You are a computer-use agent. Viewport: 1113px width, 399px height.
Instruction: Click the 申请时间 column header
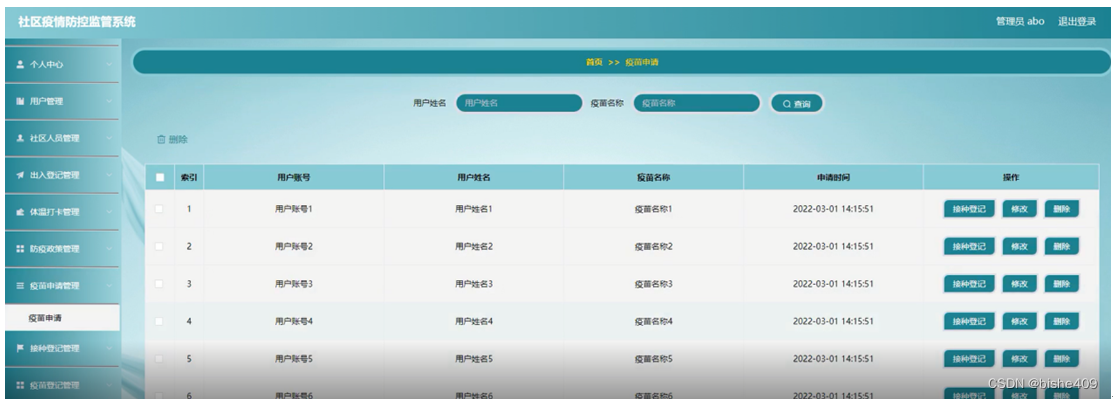click(833, 177)
